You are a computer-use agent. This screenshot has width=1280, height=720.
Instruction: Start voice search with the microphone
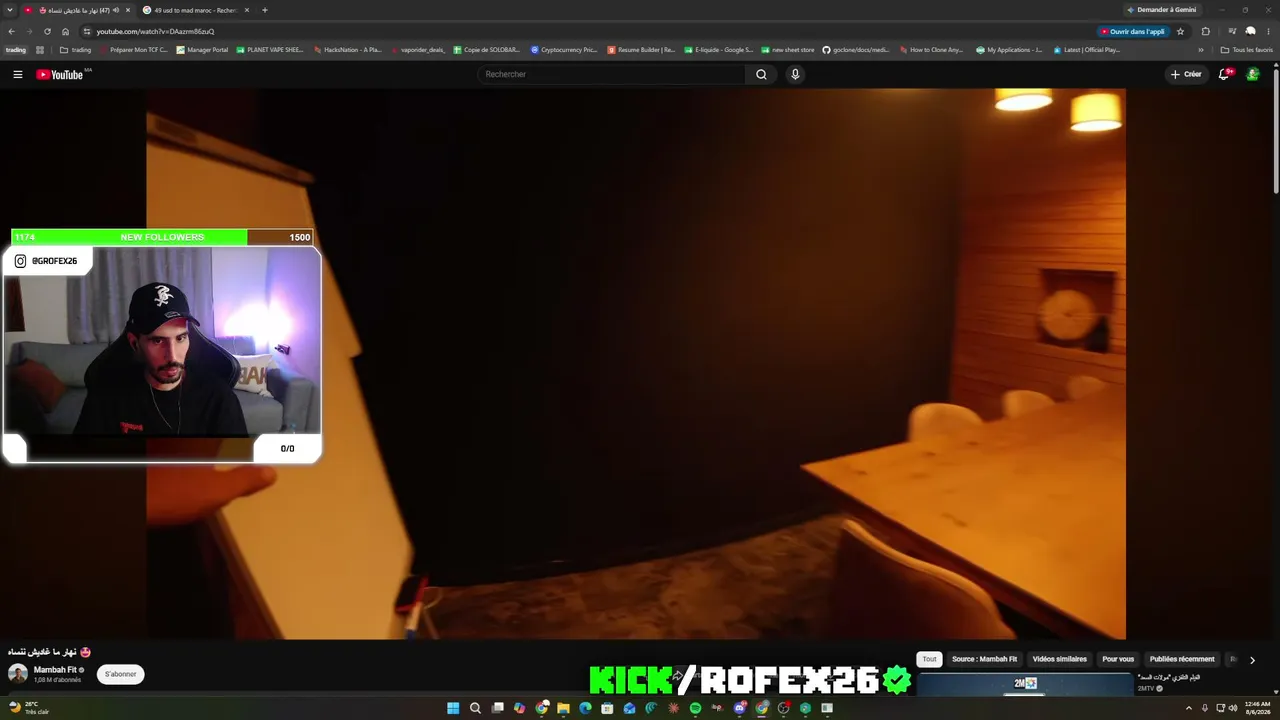pos(795,74)
